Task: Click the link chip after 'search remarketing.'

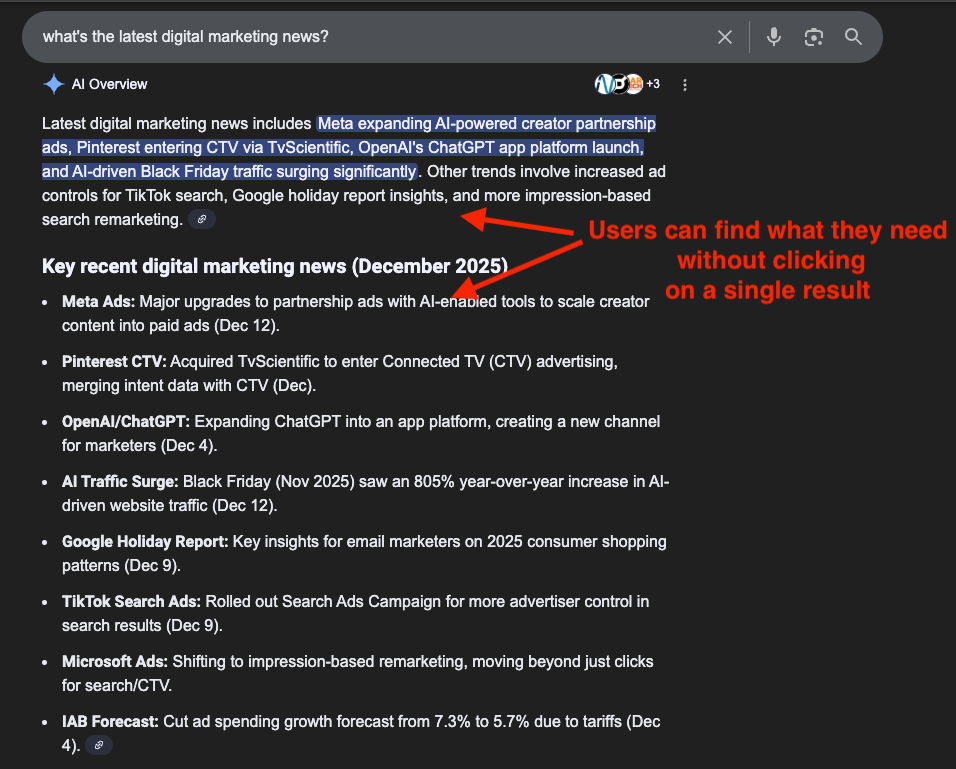Action: click(202, 219)
